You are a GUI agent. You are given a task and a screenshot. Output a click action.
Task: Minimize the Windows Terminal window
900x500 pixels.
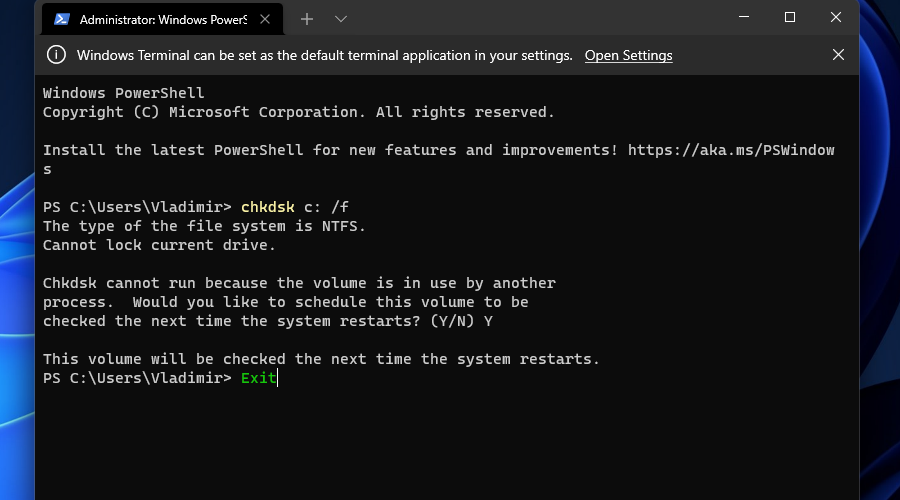pos(744,17)
